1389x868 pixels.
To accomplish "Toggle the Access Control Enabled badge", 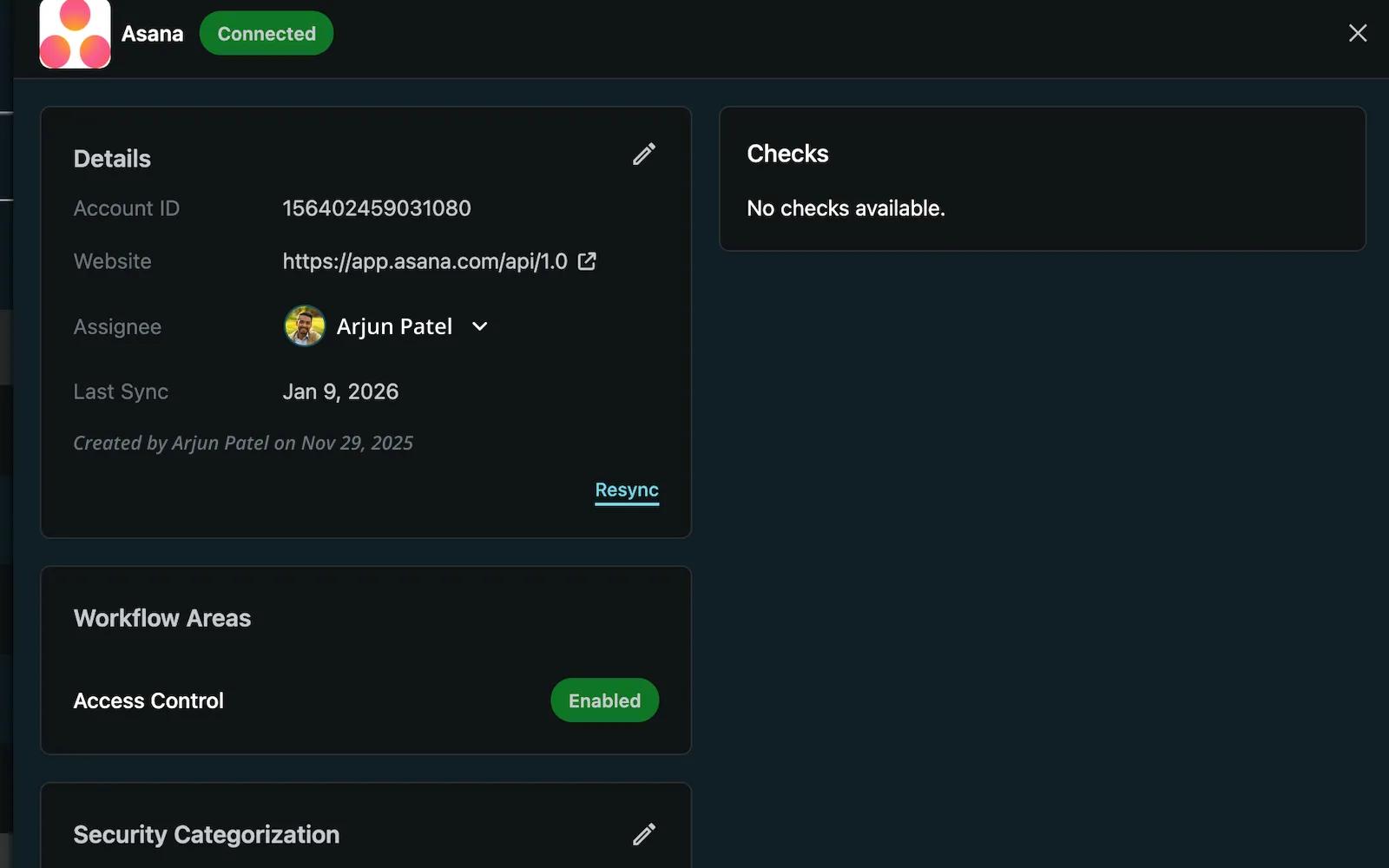I will pos(604,700).
